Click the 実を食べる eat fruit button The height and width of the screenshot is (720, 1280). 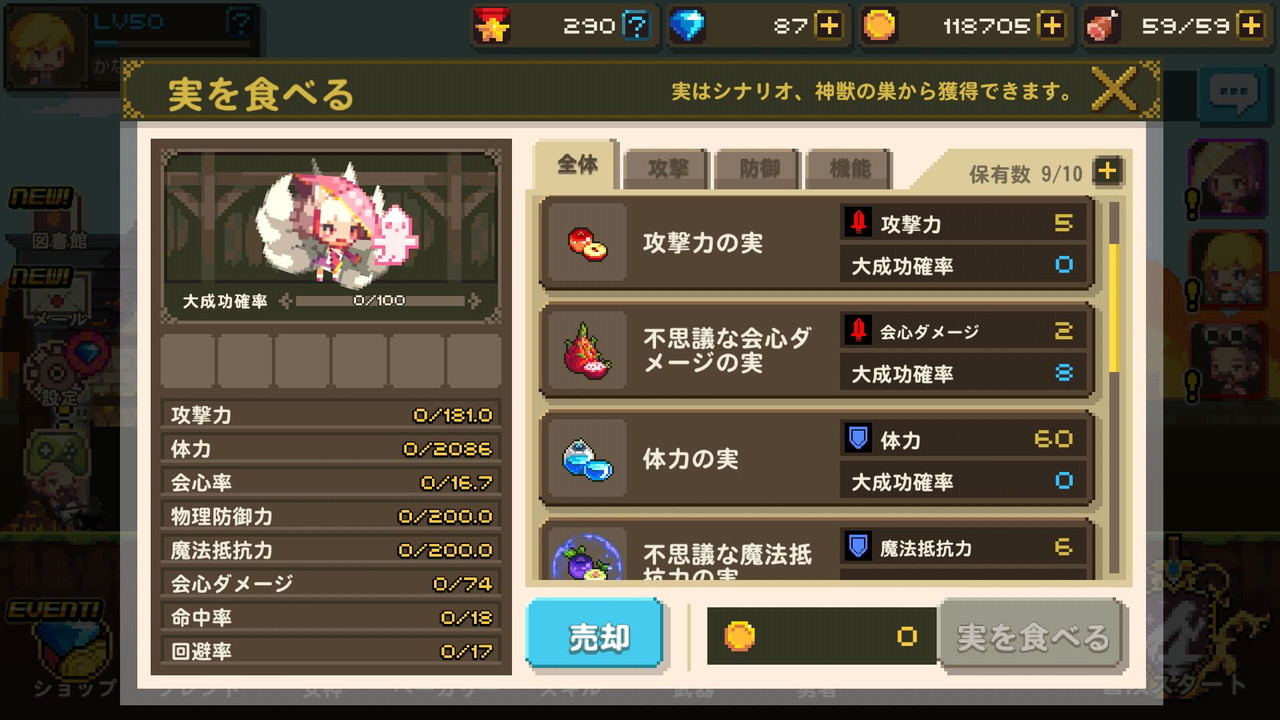[1033, 635]
